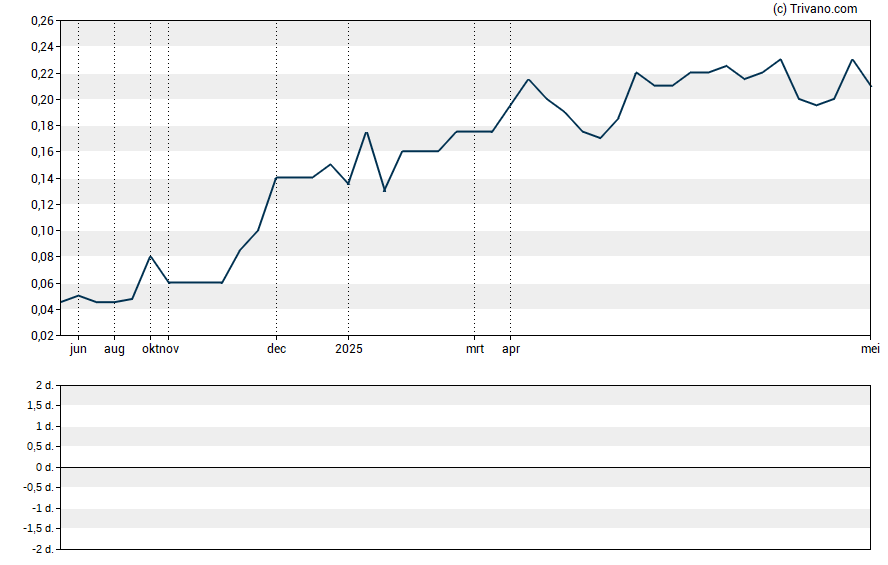Click the 0,22 price axis label

pyautogui.click(x=42, y=74)
